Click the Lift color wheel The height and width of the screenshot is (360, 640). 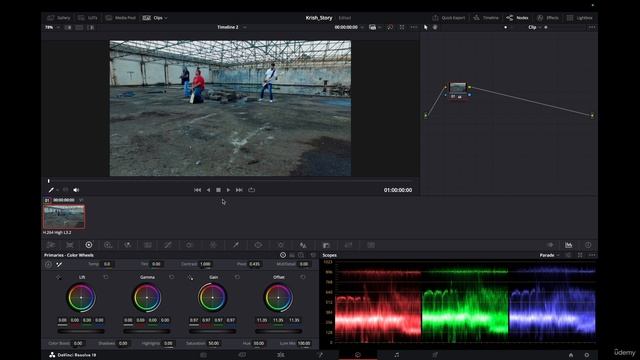tap(81, 298)
